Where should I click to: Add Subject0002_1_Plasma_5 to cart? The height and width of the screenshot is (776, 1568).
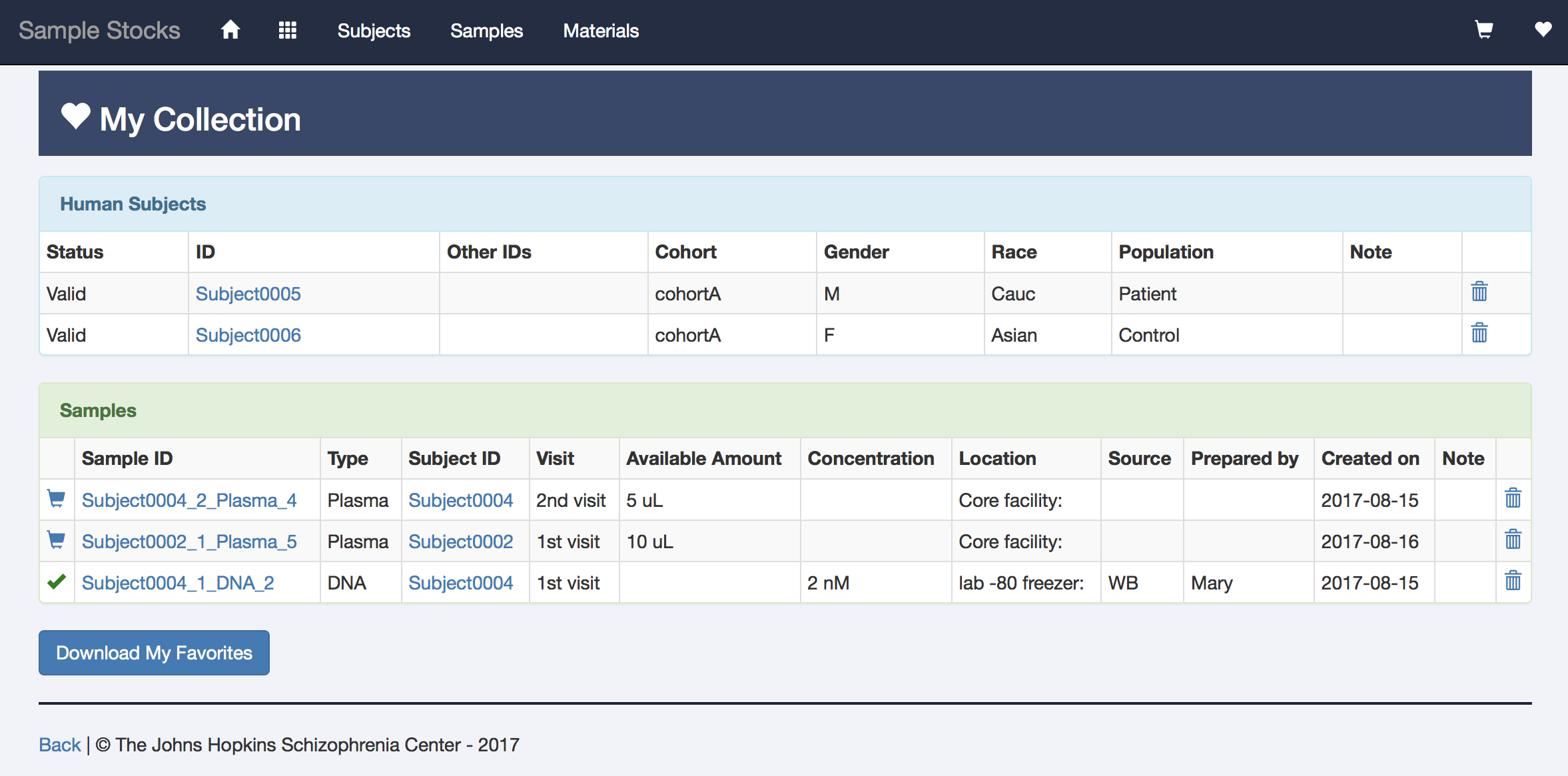pyautogui.click(x=57, y=540)
